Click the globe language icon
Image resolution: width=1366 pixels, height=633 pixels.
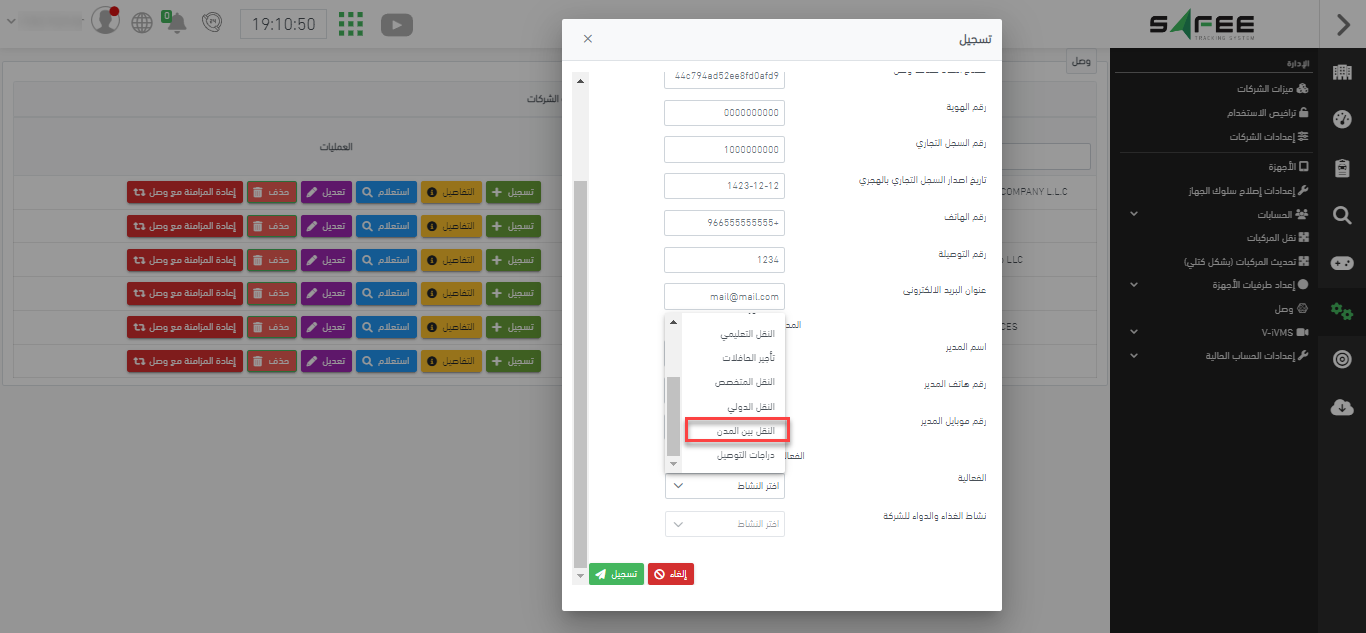pyautogui.click(x=143, y=23)
